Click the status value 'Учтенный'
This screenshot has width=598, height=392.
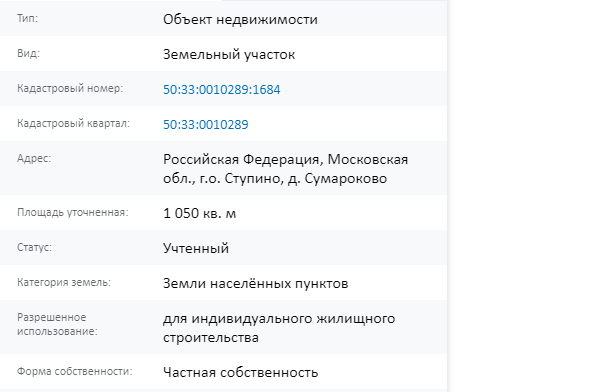pos(196,248)
